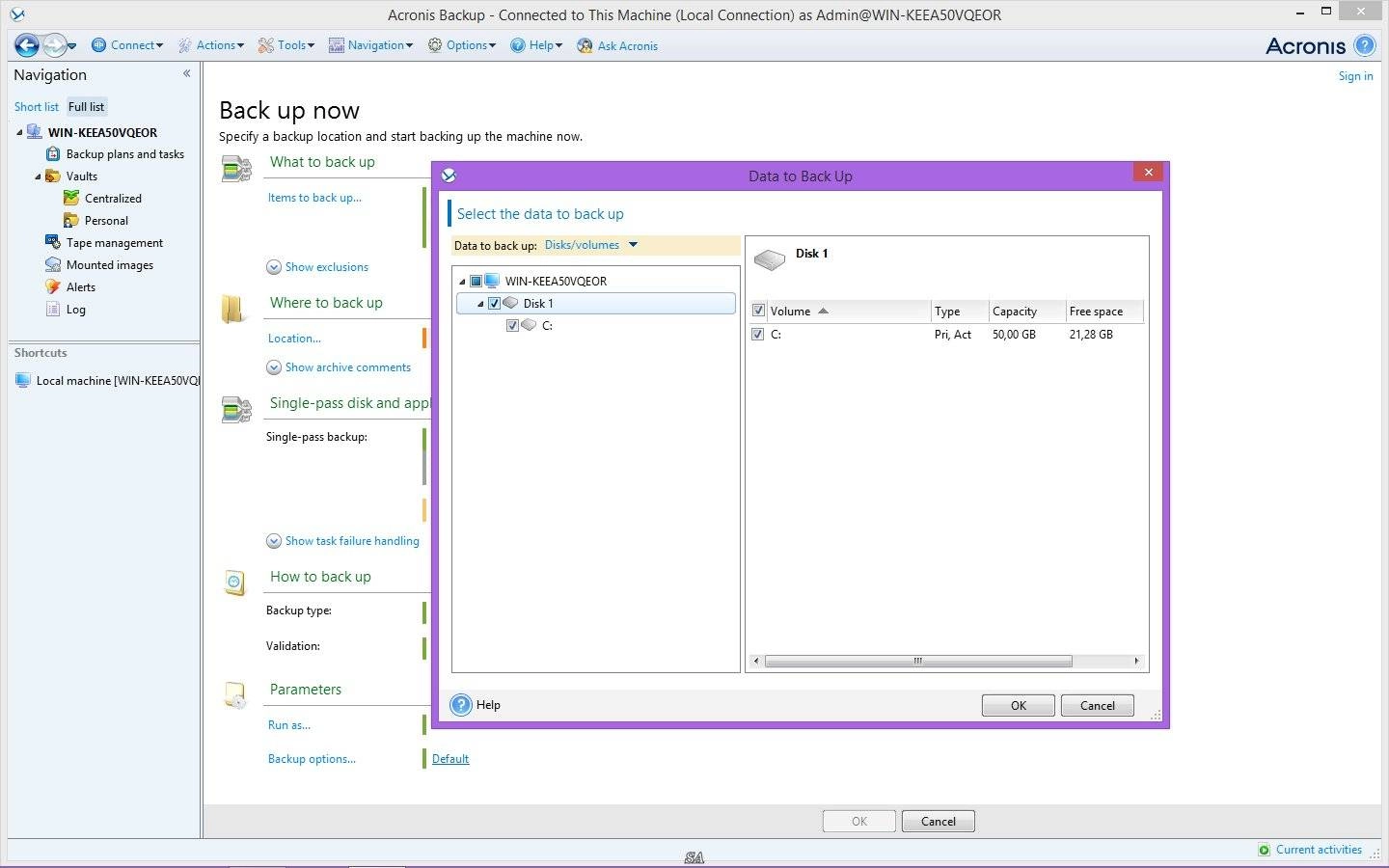The height and width of the screenshot is (868, 1389).
Task: Click the Alerts icon in navigation
Action: (53, 287)
